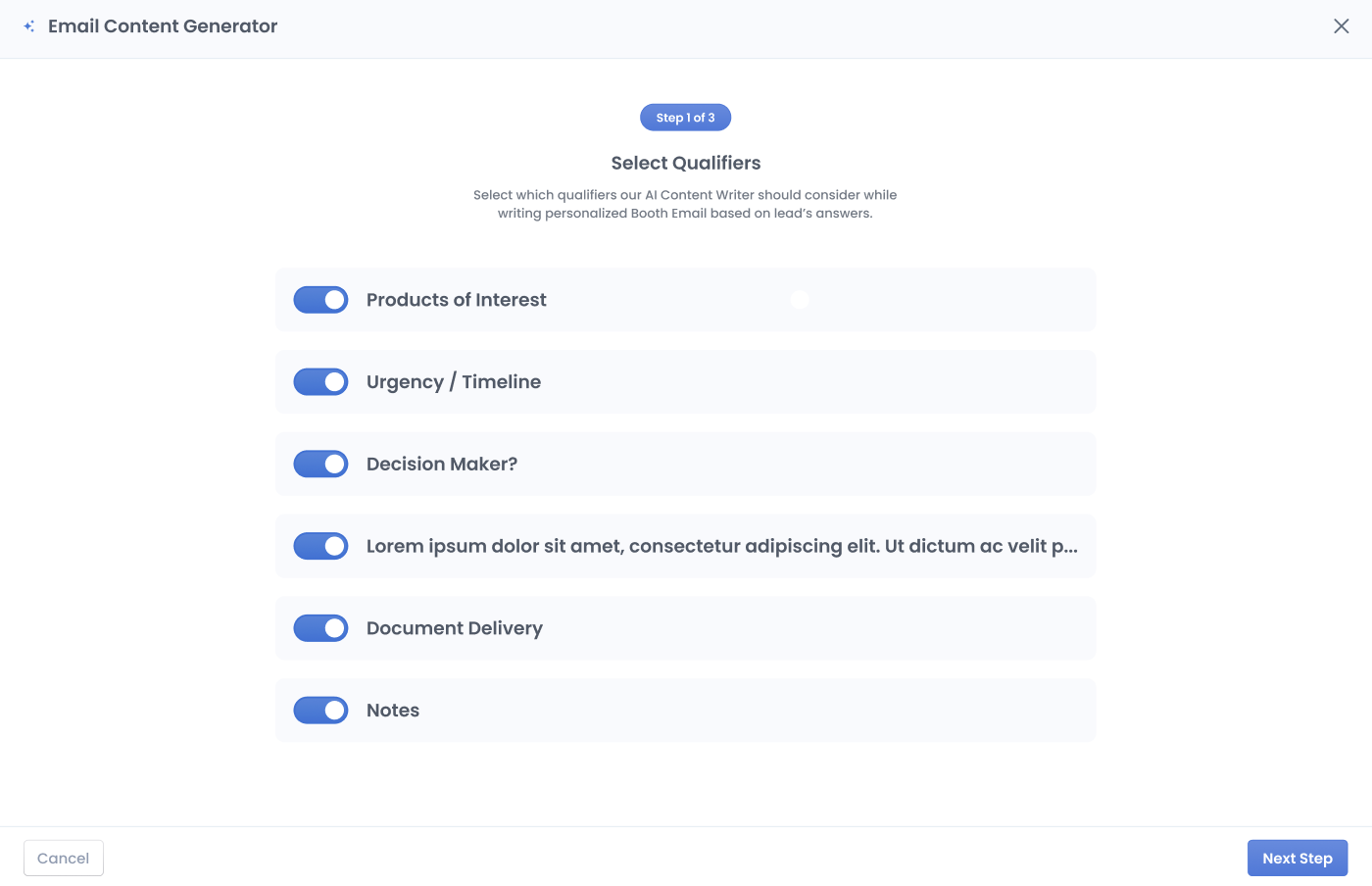Screen dimensions: 1372x886
Task: Click the Select Qualifiers heading
Action: click(x=686, y=164)
